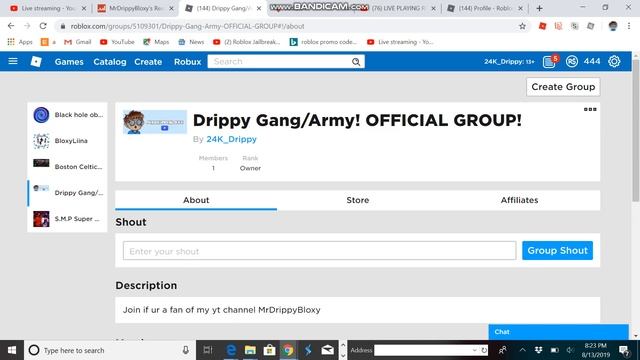Image resolution: width=640 pixels, height=360 pixels.
Task: Open the Windows action center icon
Action: (624, 350)
